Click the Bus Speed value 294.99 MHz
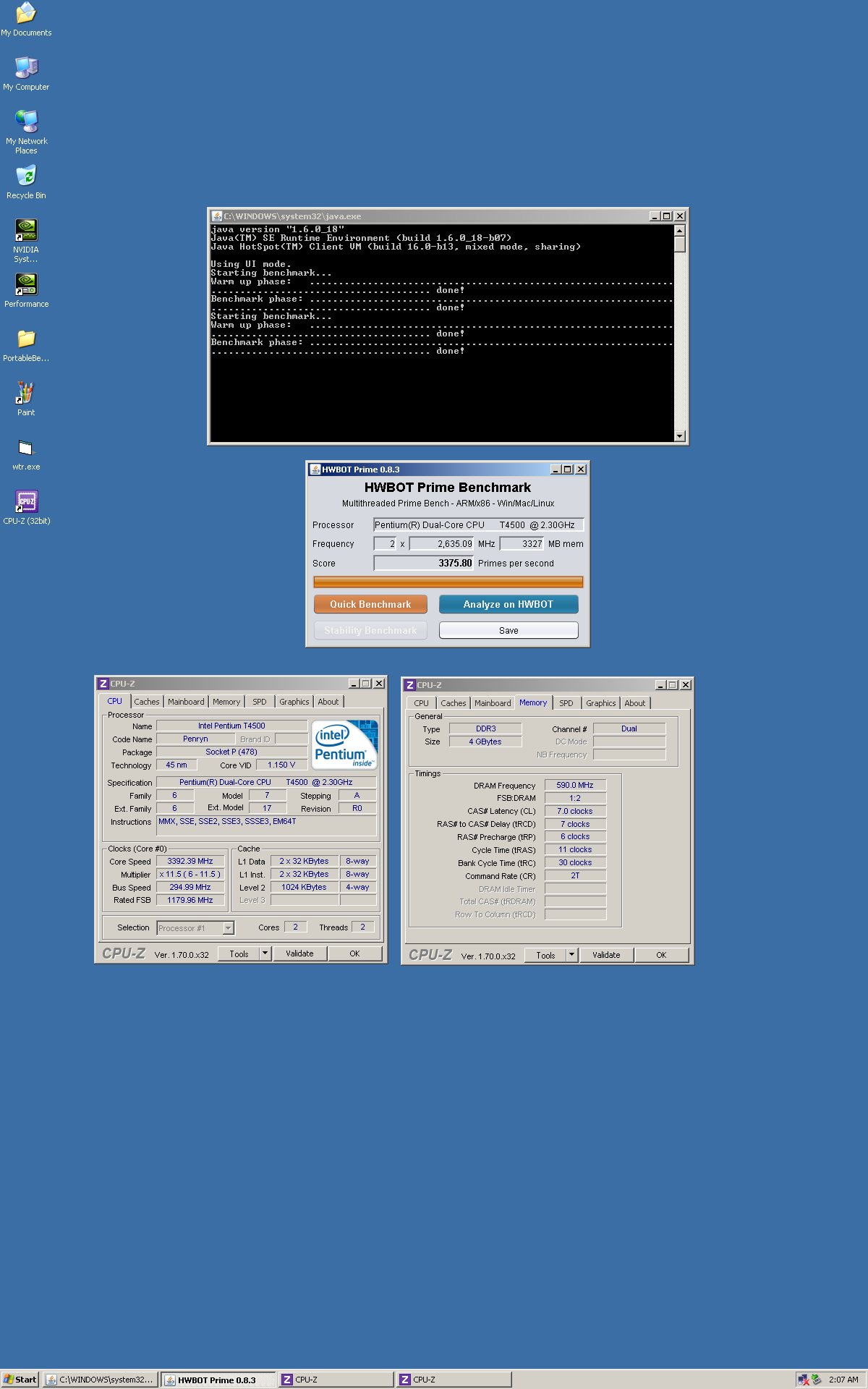Viewport: 868px width, 1389px height. 190,888
